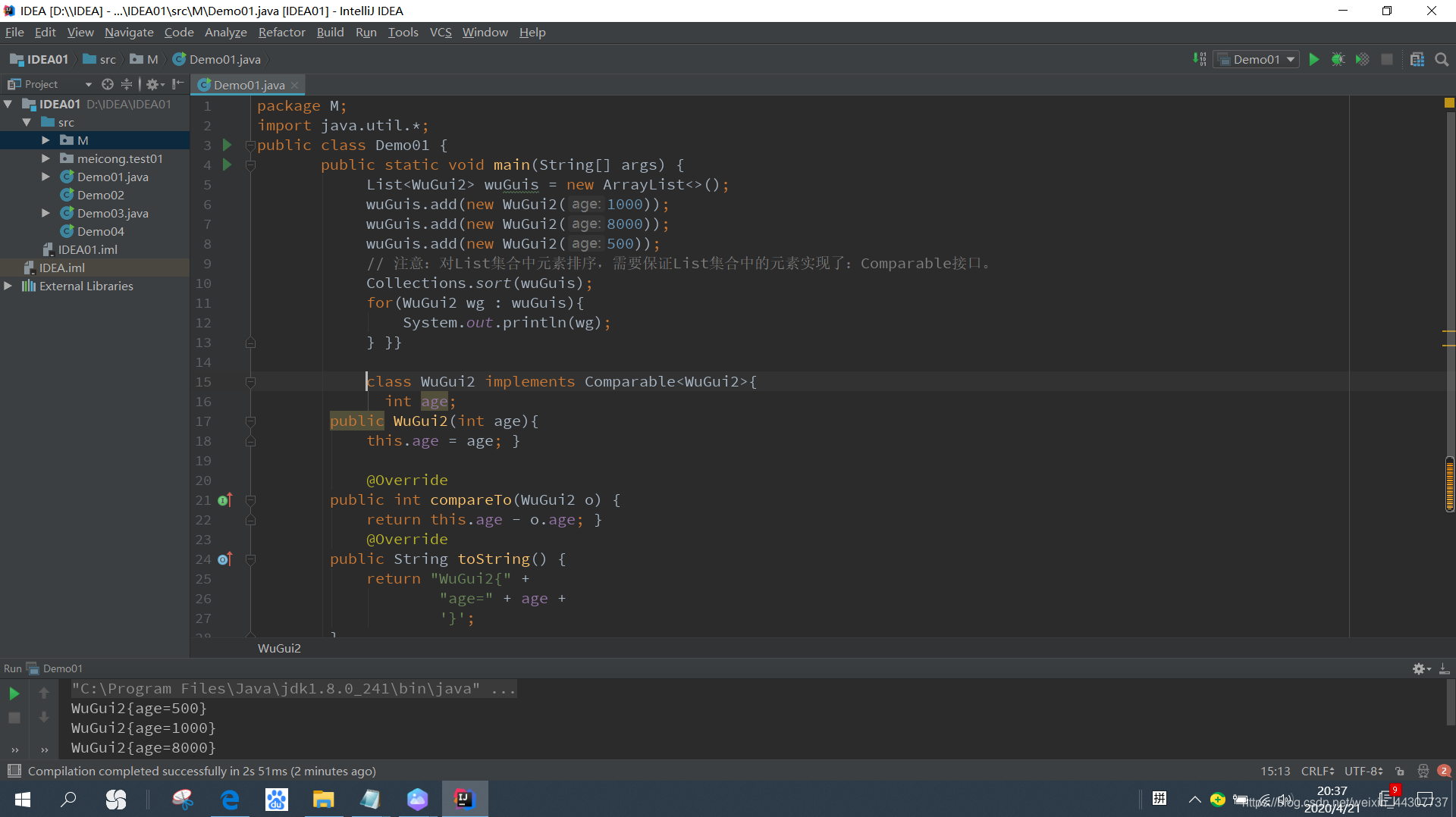Expand Demo01.java tree node
This screenshot has height=817, width=1456.
click(x=45, y=177)
